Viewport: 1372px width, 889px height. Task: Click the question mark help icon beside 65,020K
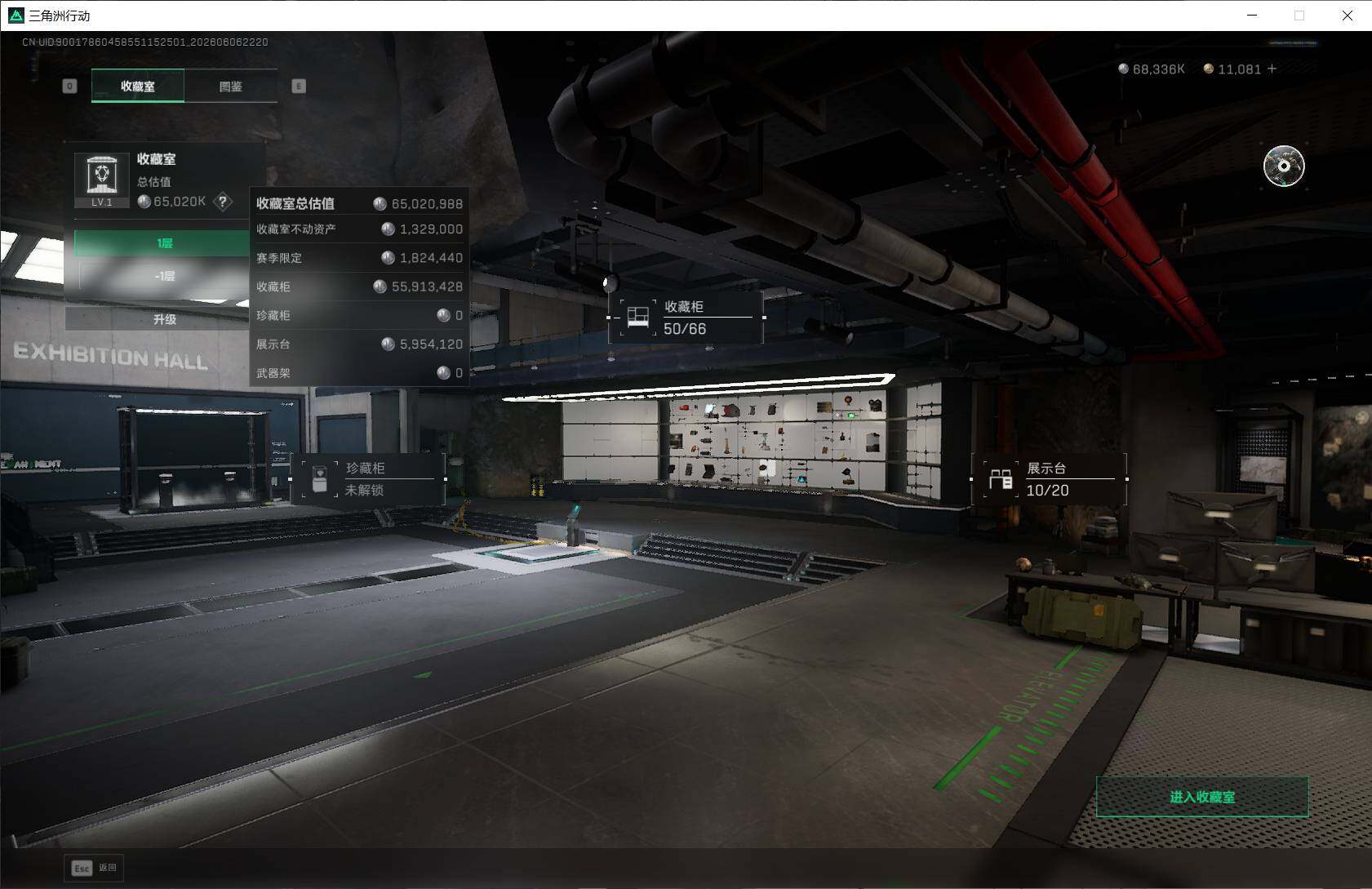[223, 202]
